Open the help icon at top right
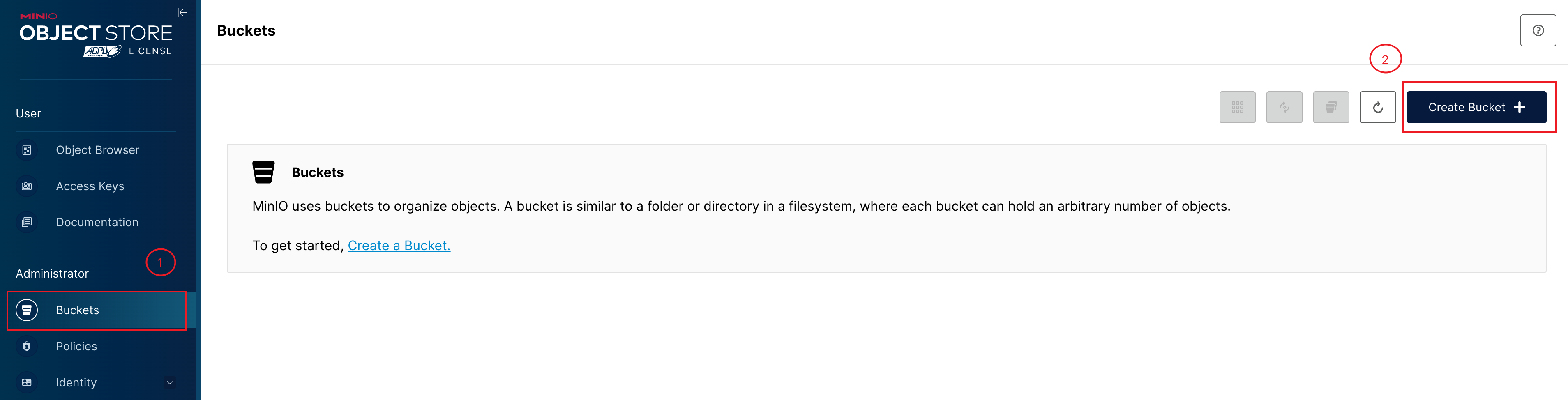The height and width of the screenshot is (400, 1568). [1538, 30]
